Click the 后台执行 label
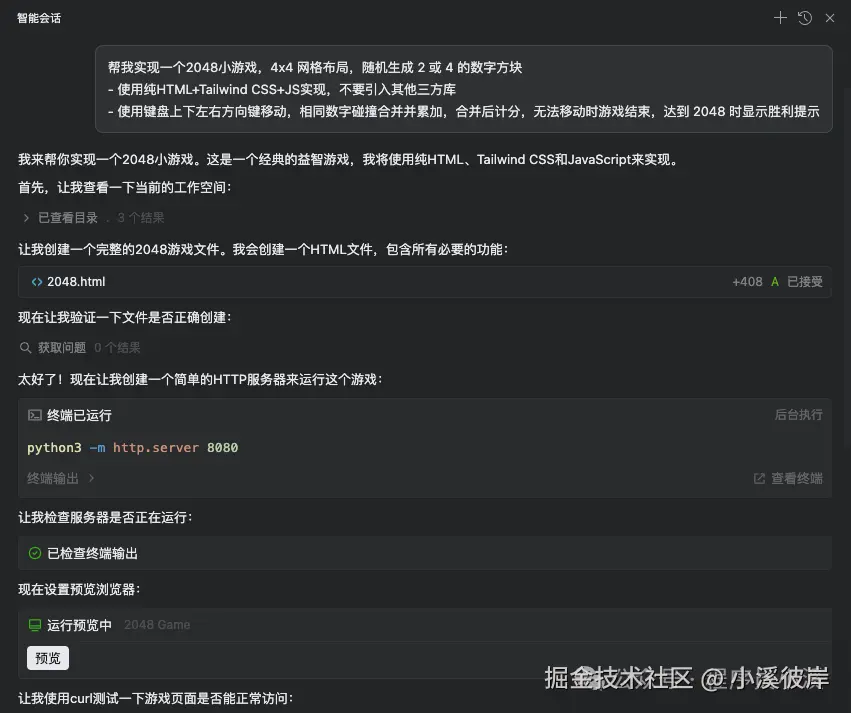 798,414
